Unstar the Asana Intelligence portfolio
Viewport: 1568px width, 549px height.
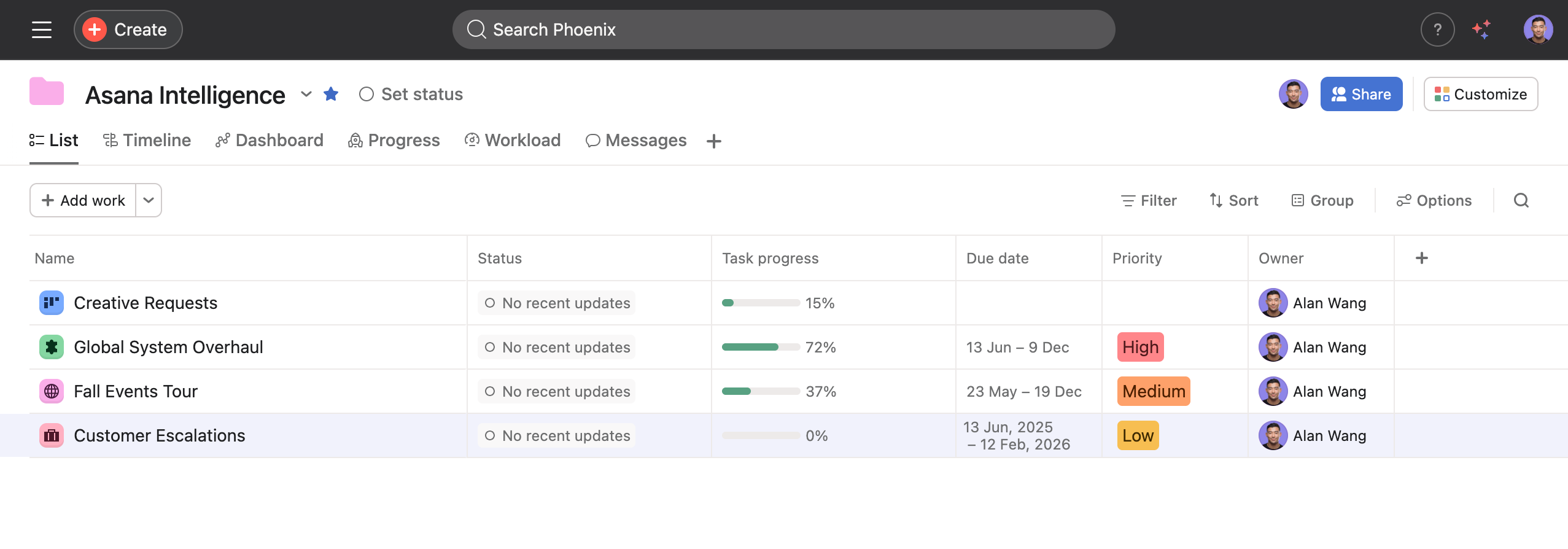(x=331, y=94)
